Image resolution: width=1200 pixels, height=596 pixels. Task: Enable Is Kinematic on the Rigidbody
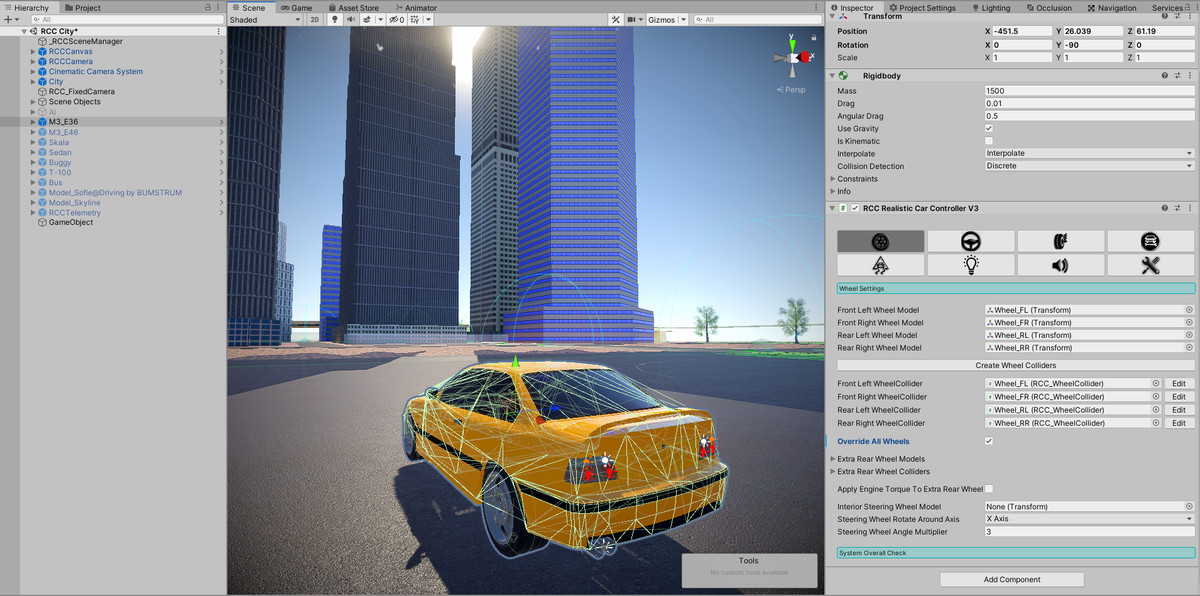coord(988,140)
